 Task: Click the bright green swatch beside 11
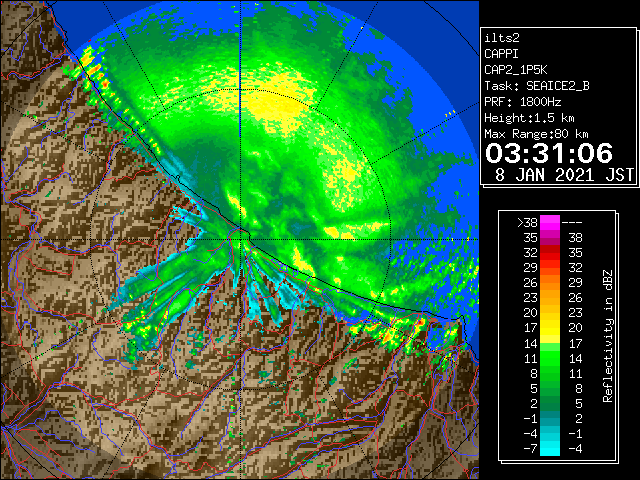pos(550,358)
